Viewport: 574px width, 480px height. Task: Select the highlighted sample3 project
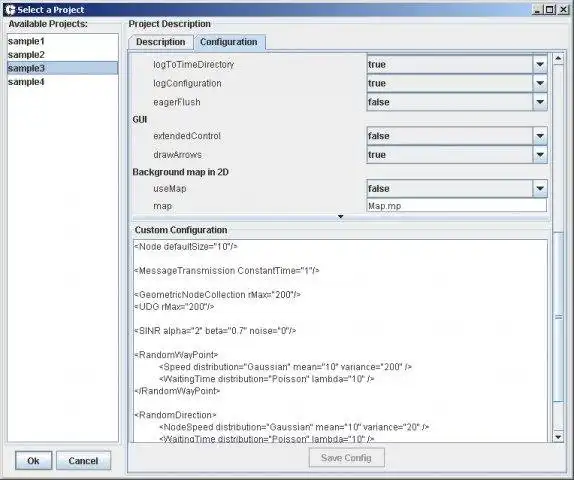point(63,68)
